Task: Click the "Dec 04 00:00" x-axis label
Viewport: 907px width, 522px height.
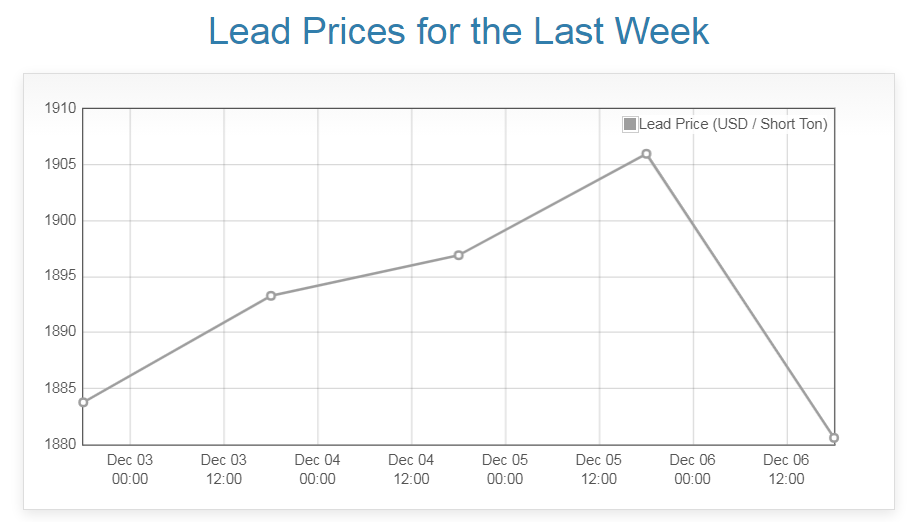Action: point(318,469)
